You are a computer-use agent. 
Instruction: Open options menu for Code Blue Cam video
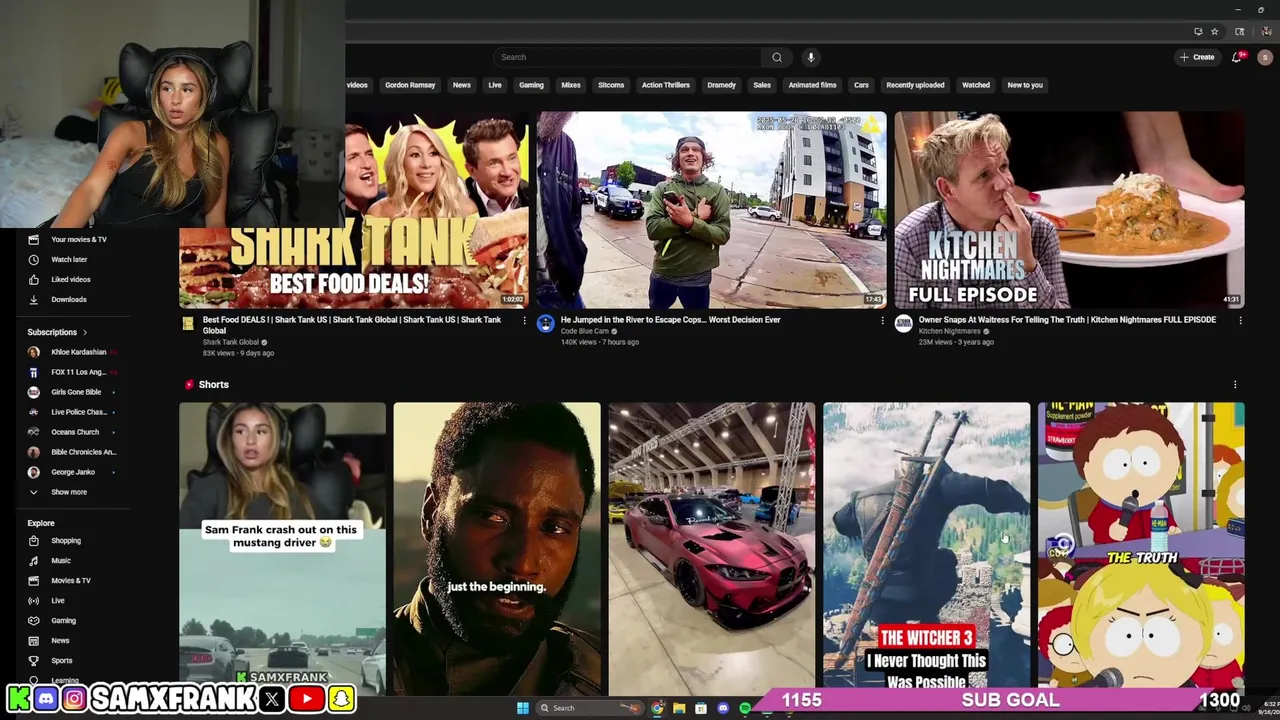(882, 321)
